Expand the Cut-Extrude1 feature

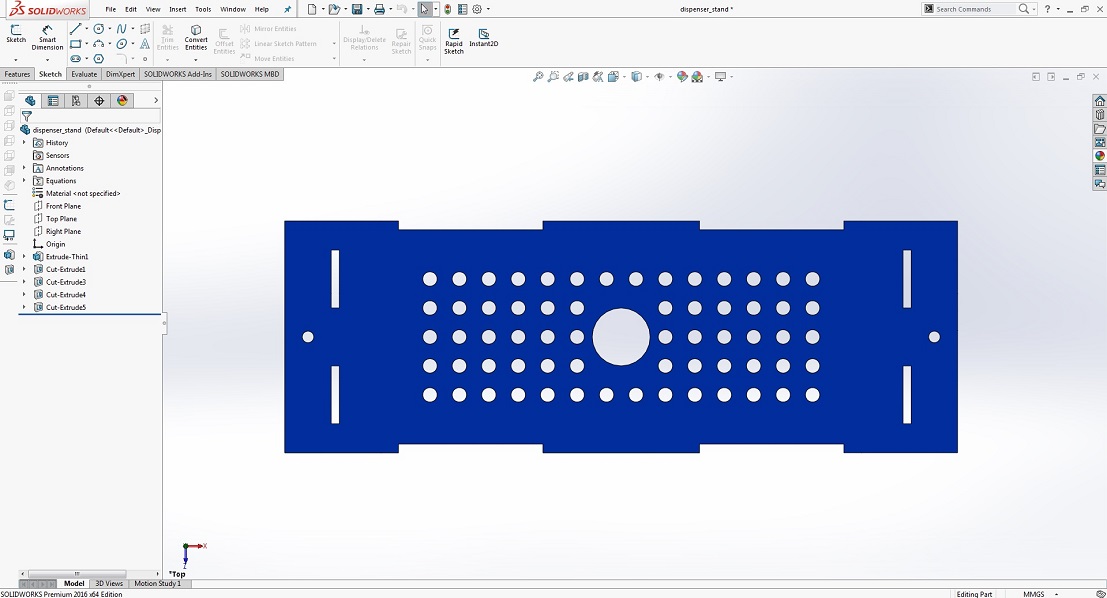pos(24,270)
